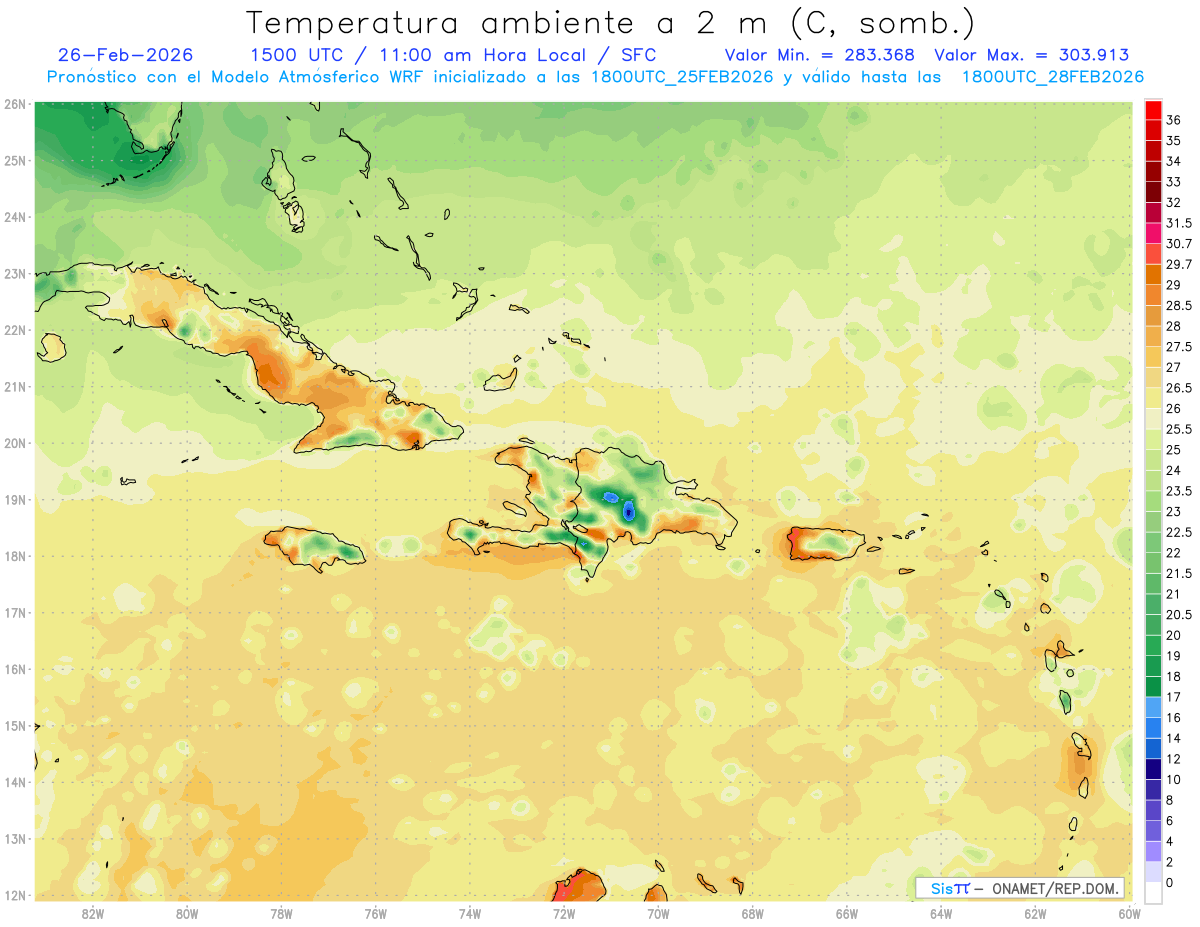The height and width of the screenshot is (927, 1200).
Task: Click the legend value '30.7'
Action: point(1179,244)
